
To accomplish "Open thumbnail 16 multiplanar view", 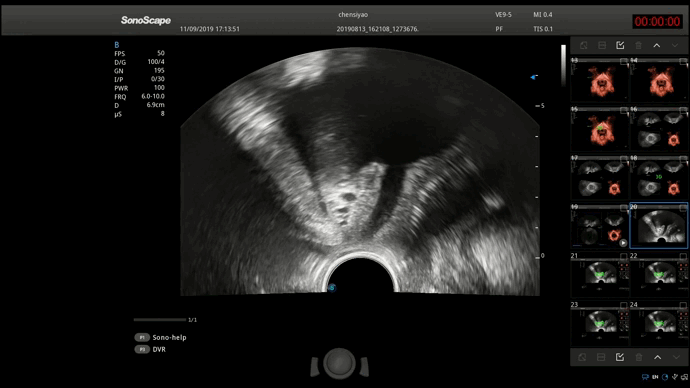I will click(x=659, y=129).
